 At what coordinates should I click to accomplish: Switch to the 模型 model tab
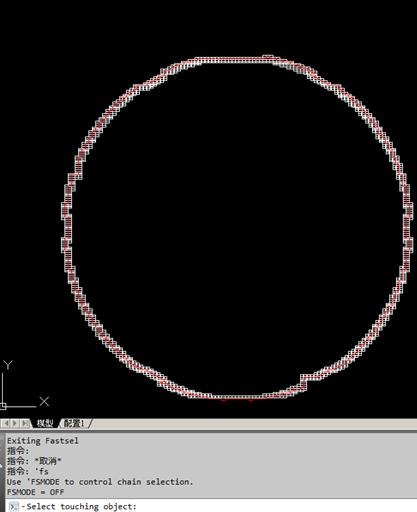pyautogui.click(x=45, y=423)
